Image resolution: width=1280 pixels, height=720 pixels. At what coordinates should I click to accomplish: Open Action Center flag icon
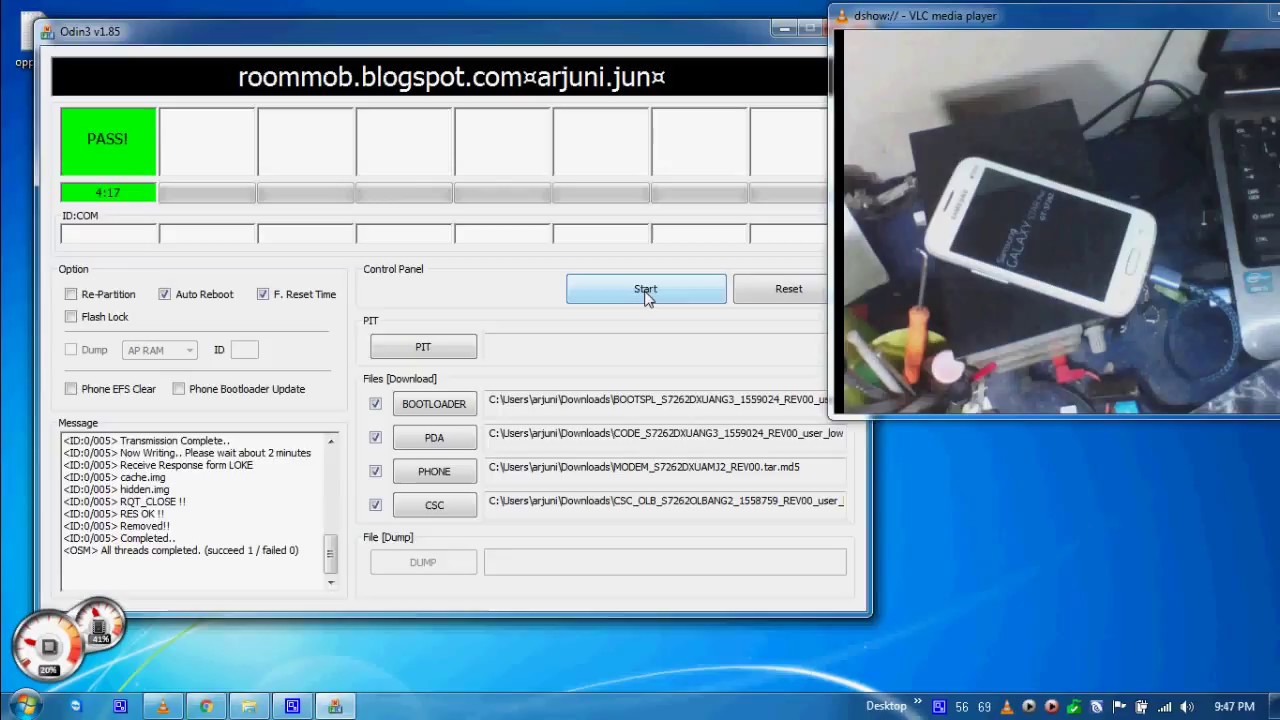point(1119,707)
